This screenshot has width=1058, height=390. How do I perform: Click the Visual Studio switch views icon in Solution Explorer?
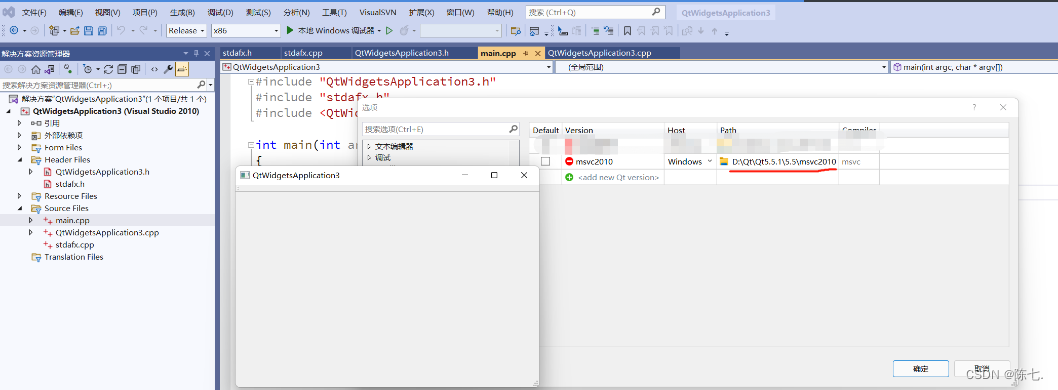(x=50, y=69)
